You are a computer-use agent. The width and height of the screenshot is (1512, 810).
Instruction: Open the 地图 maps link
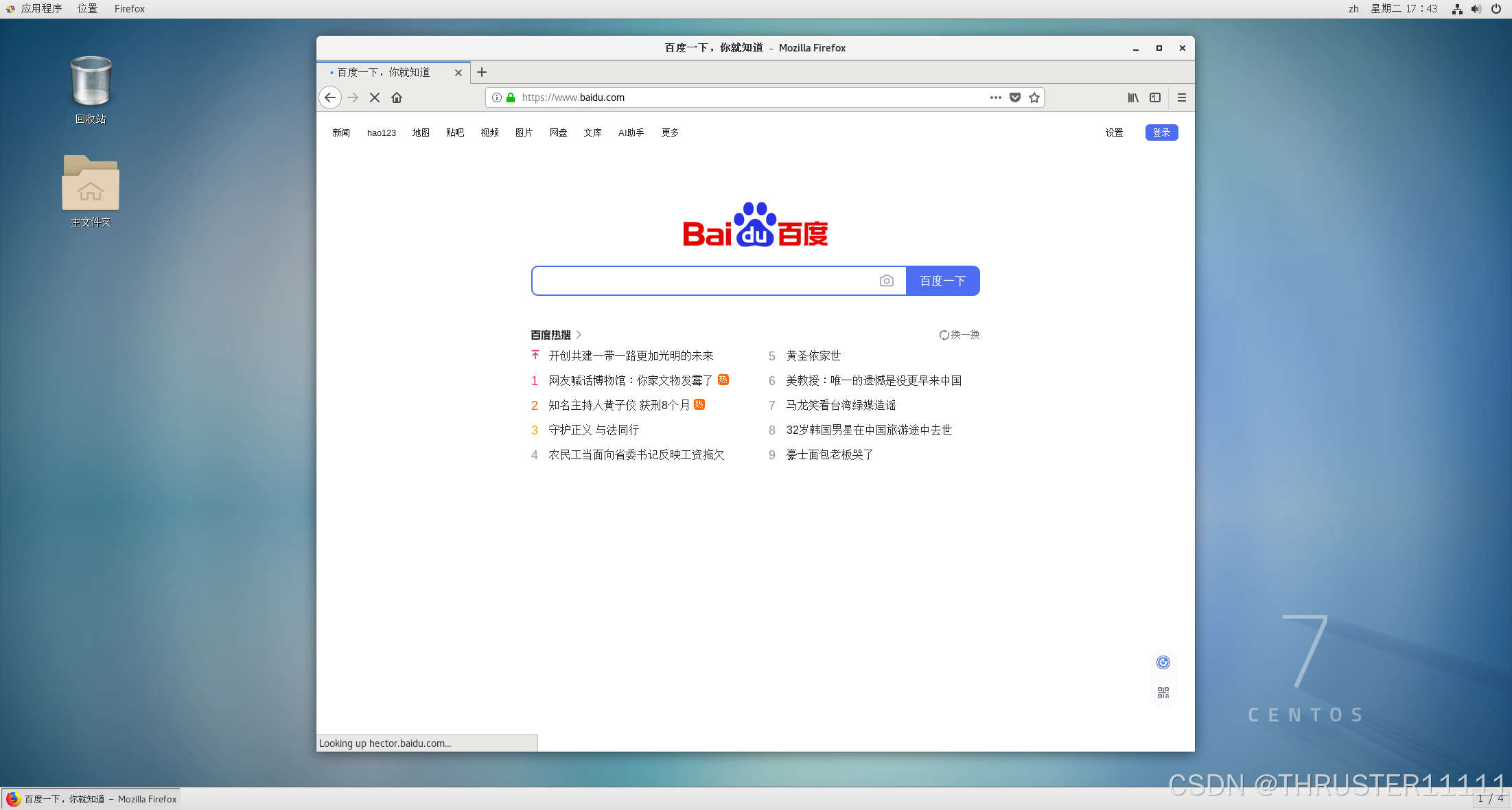421,132
